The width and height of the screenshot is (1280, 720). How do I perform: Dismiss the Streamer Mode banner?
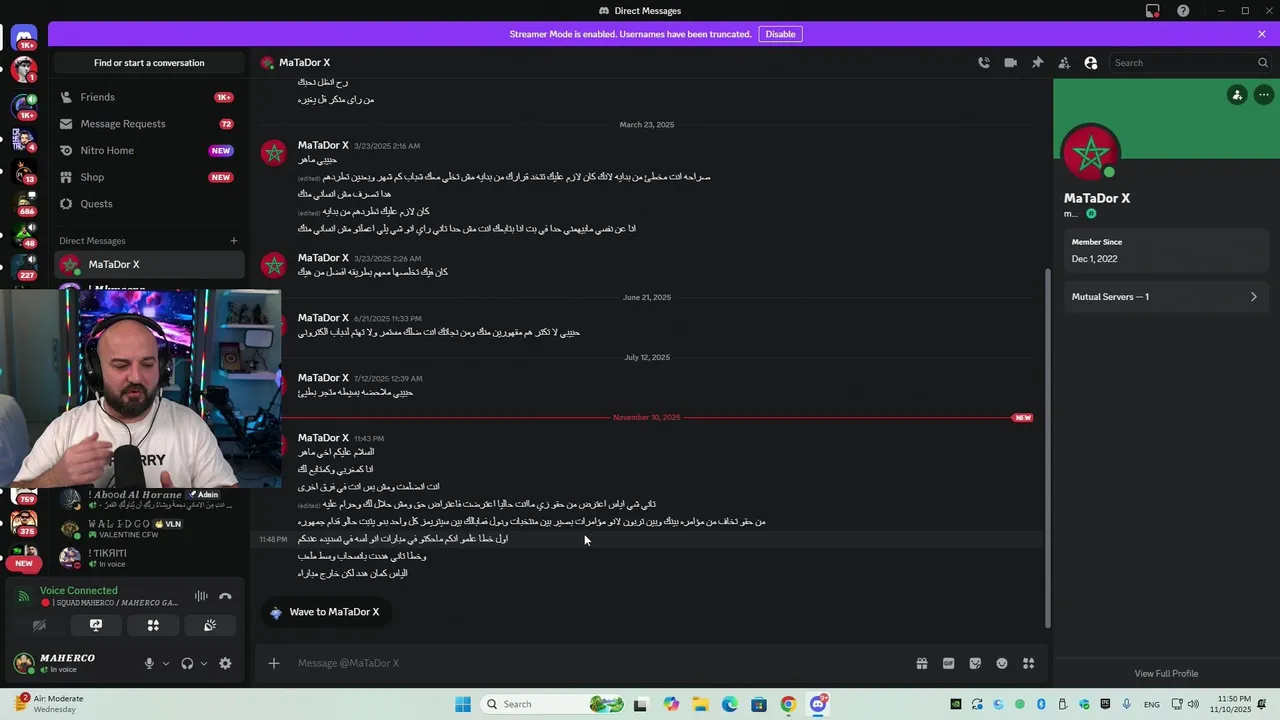1262,34
